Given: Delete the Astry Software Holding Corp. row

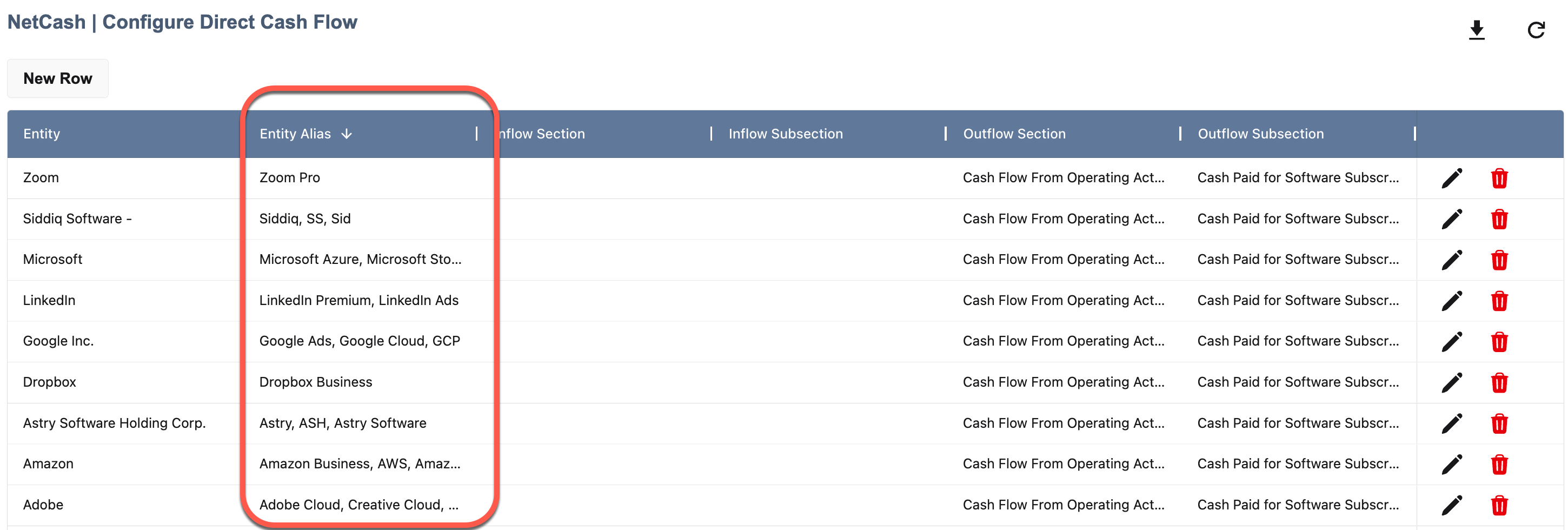Looking at the screenshot, I should coord(1499,423).
